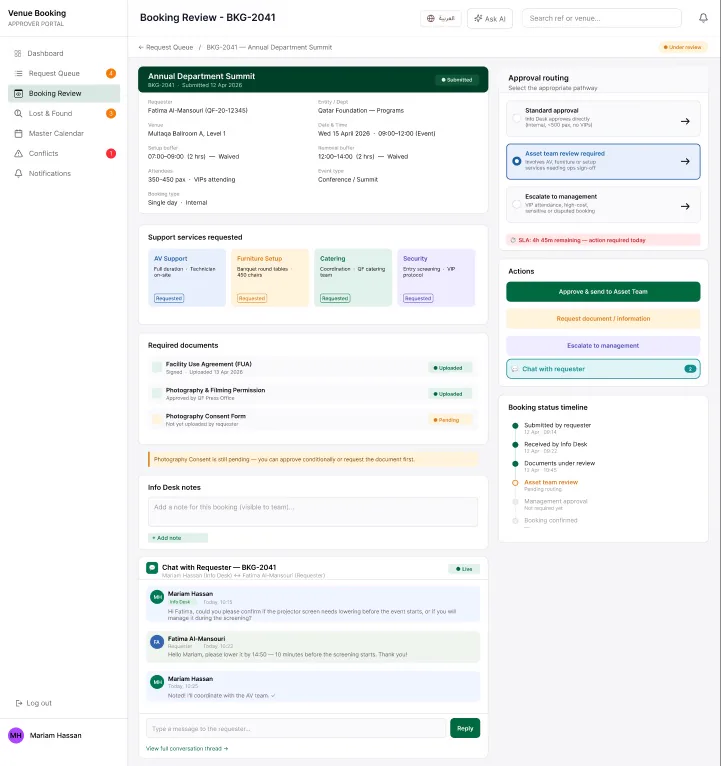
Task: Click the Ask AI button
Action: click(x=490, y=19)
